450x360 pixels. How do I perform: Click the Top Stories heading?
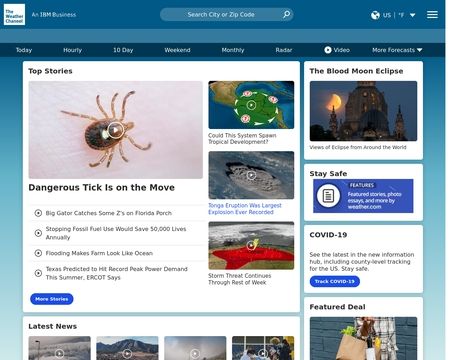point(50,71)
